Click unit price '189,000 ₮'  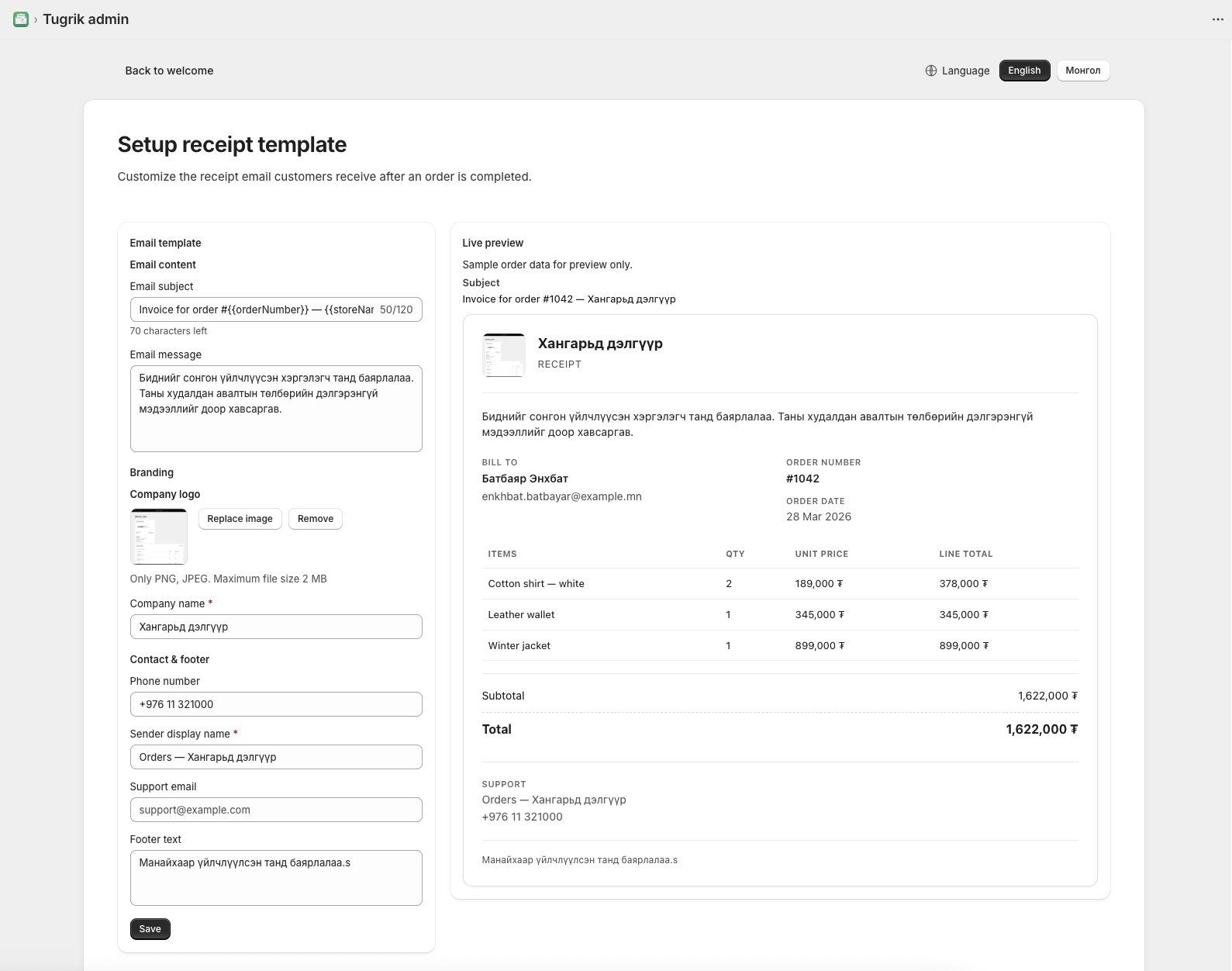coord(820,584)
